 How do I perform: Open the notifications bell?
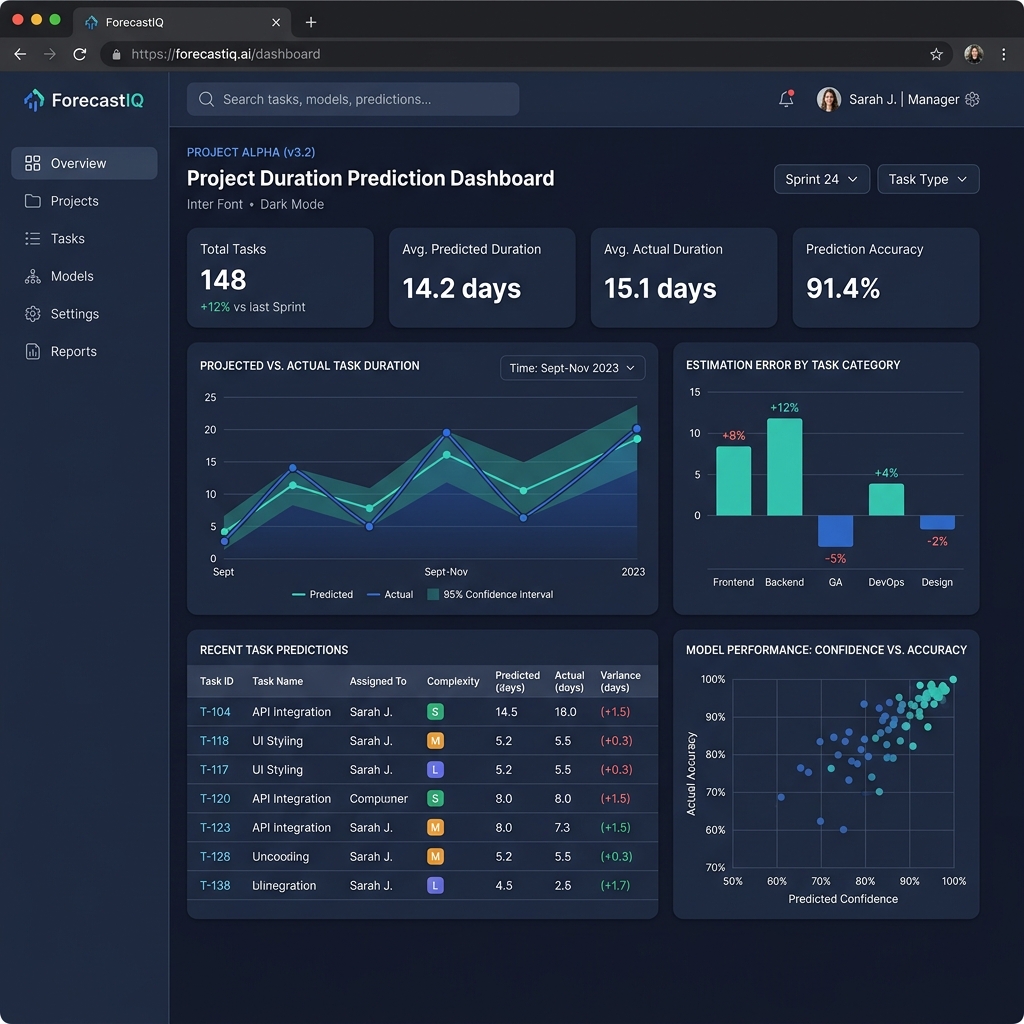786,99
